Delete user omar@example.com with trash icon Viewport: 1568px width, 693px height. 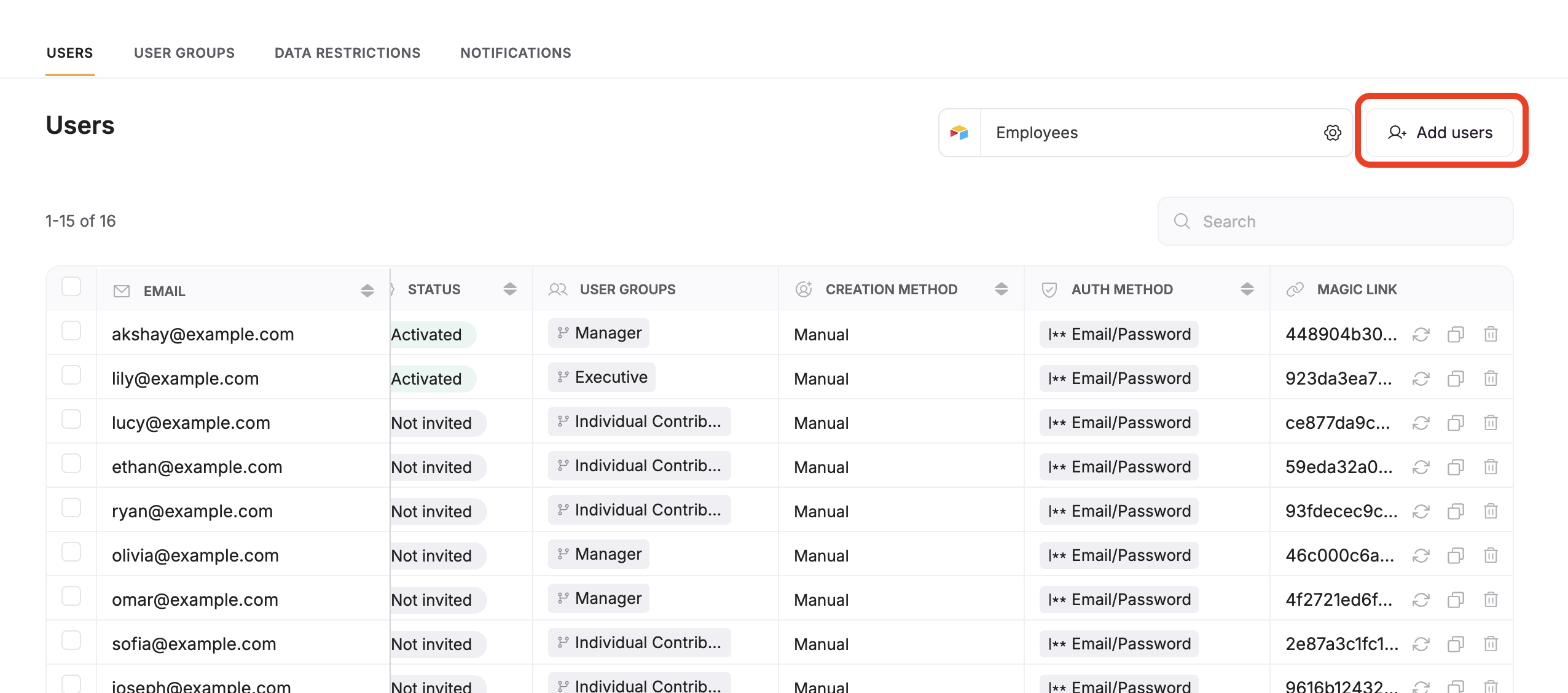tap(1491, 600)
